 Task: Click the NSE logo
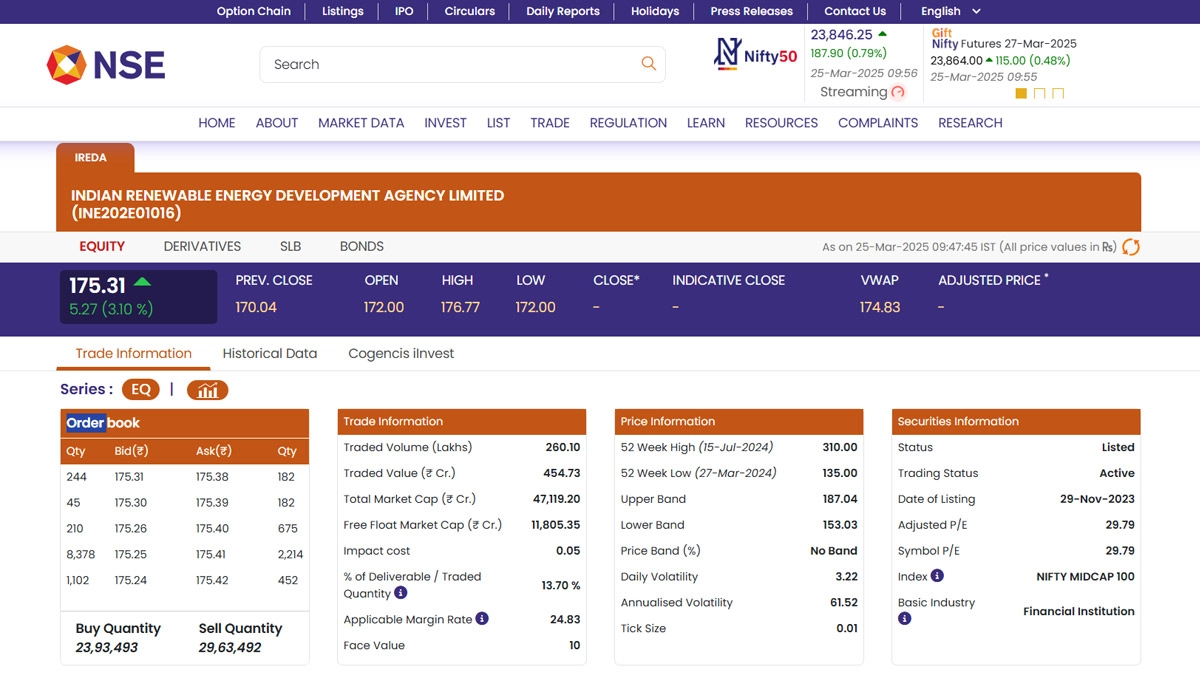(106, 65)
